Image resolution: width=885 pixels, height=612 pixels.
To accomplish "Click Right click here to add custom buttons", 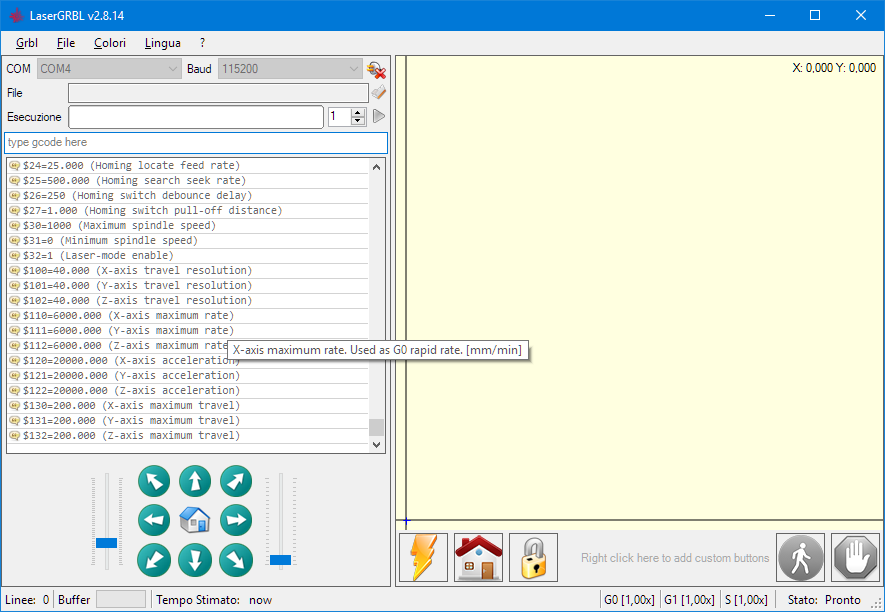I will tap(675, 558).
